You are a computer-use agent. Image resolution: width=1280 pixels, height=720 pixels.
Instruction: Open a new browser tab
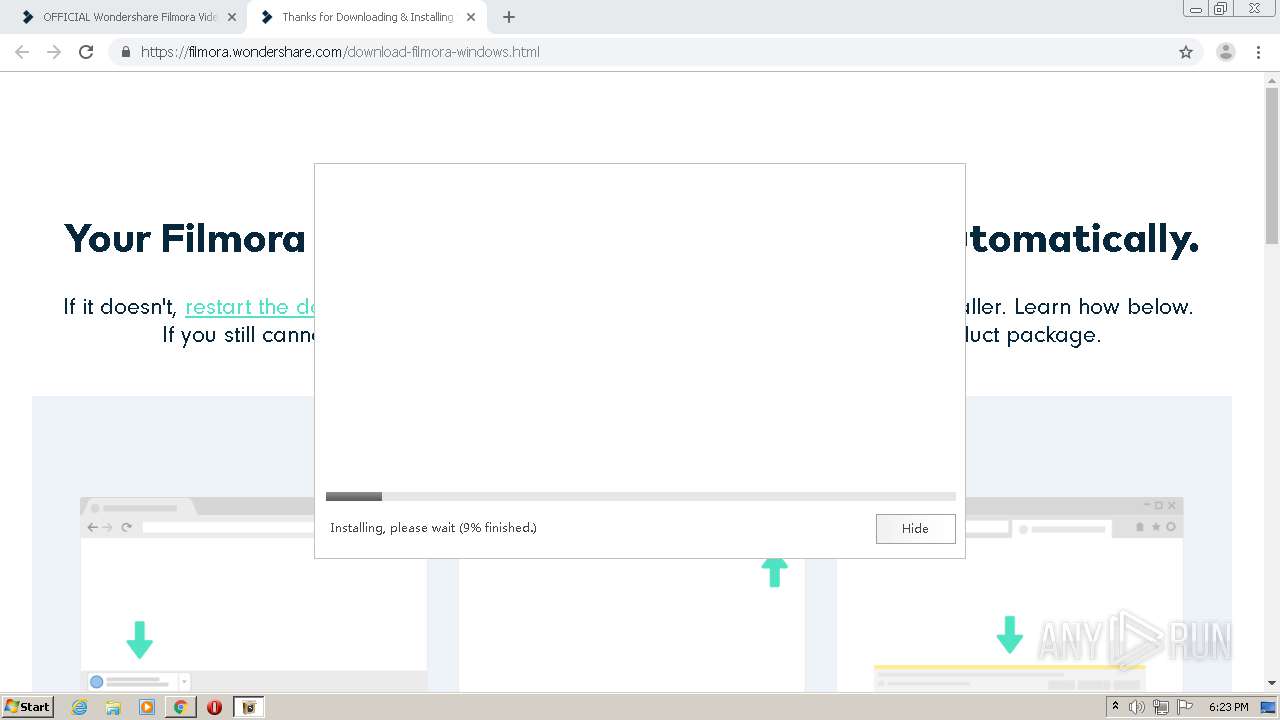(x=509, y=17)
